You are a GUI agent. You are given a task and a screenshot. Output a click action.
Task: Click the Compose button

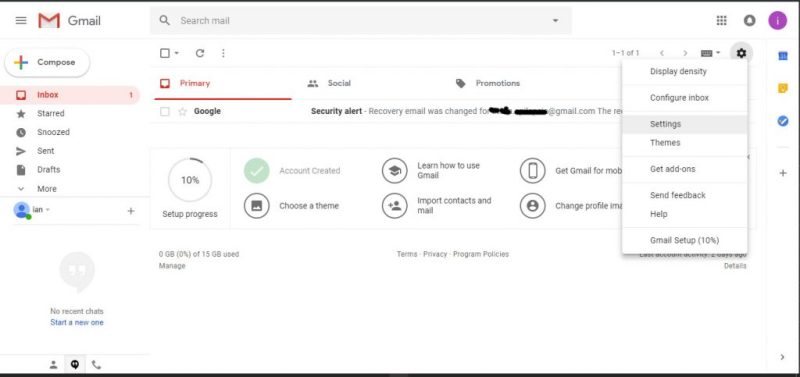pyautogui.click(x=47, y=62)
